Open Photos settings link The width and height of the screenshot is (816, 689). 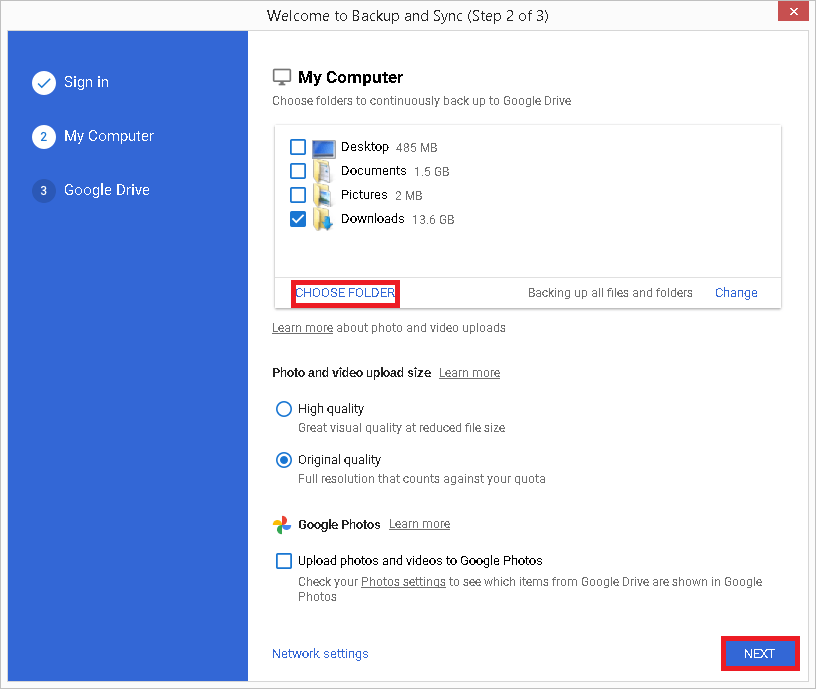point(403,581)
